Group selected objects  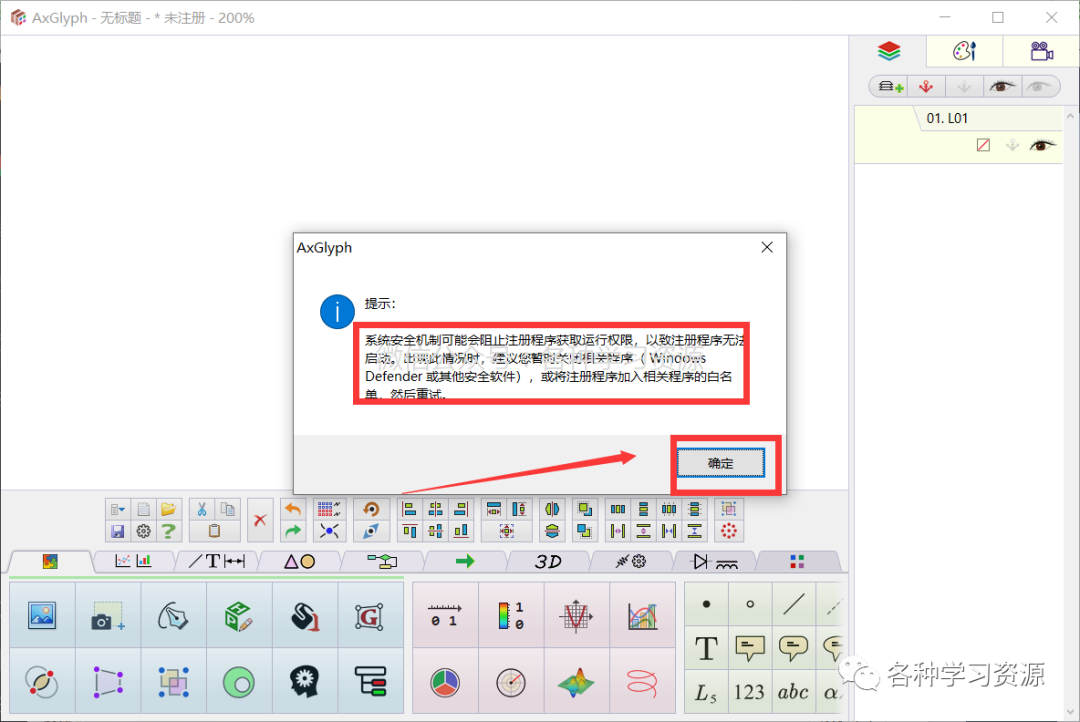(729, 510)
